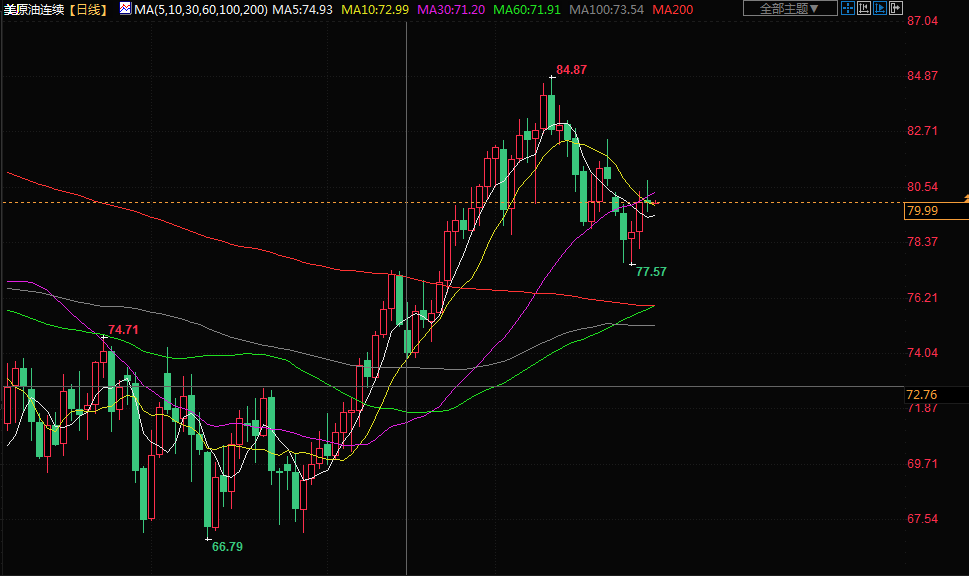The image size is (969, 576).
Task: Click the 77.57 low price marker
Action: pos(651,272)
